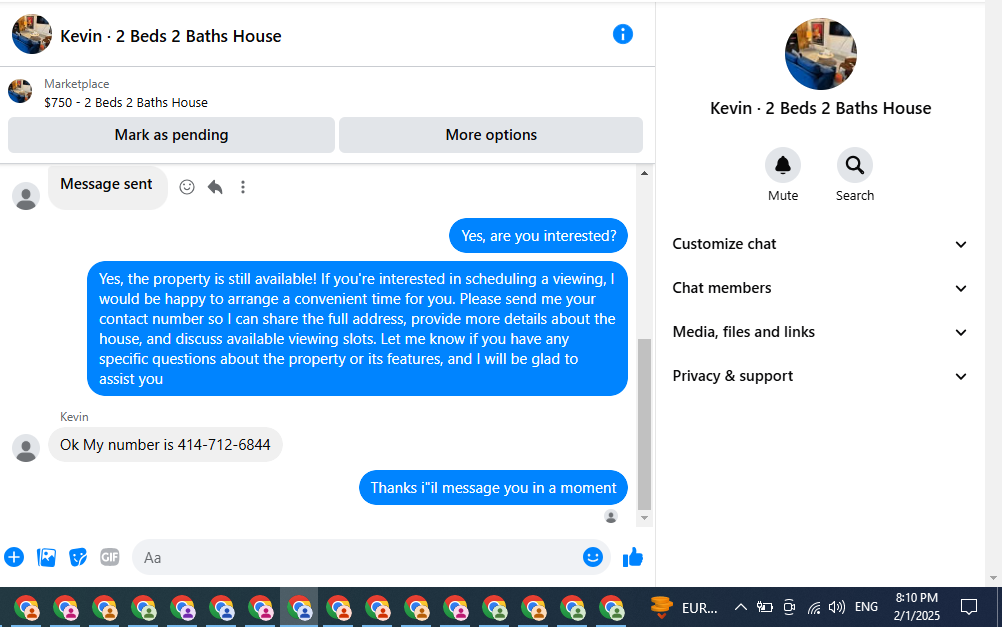This screenshot has height=627, width=1002.
Task: Open more actions for the 'Message sent' message
Action: tap(243, 187)
